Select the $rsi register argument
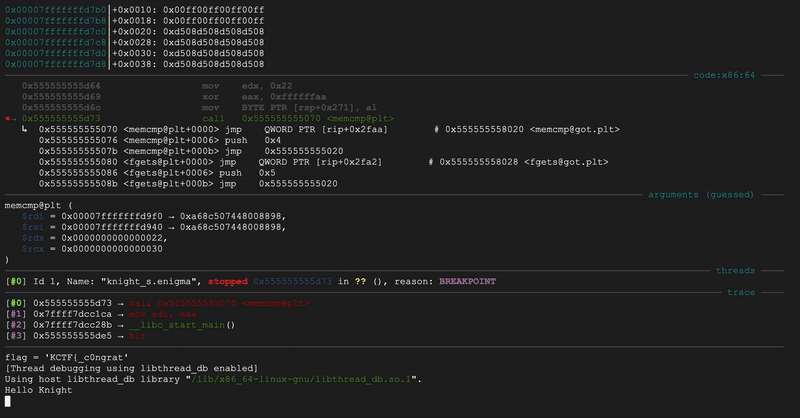This screenshot has height=418, width=800. pos(33,227)
